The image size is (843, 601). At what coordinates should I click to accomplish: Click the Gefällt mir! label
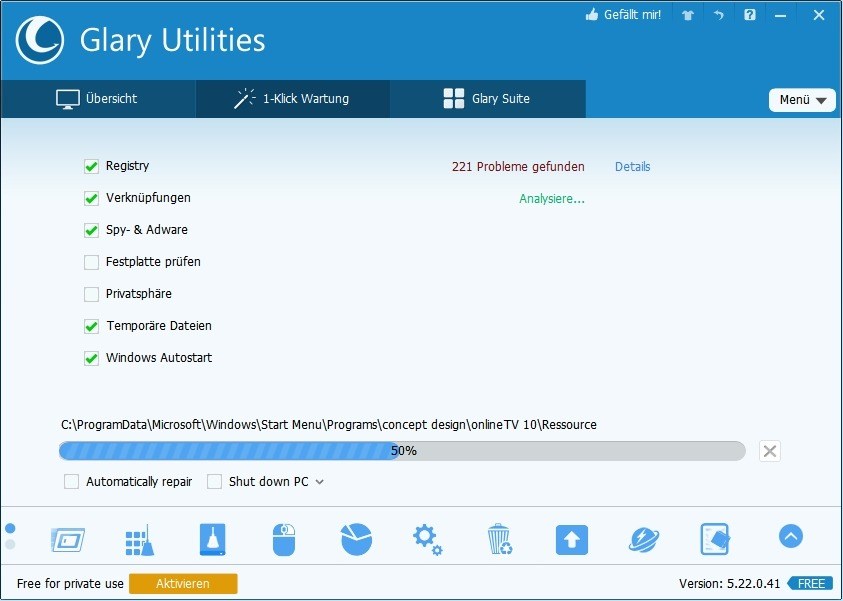(x=632, y=15)
